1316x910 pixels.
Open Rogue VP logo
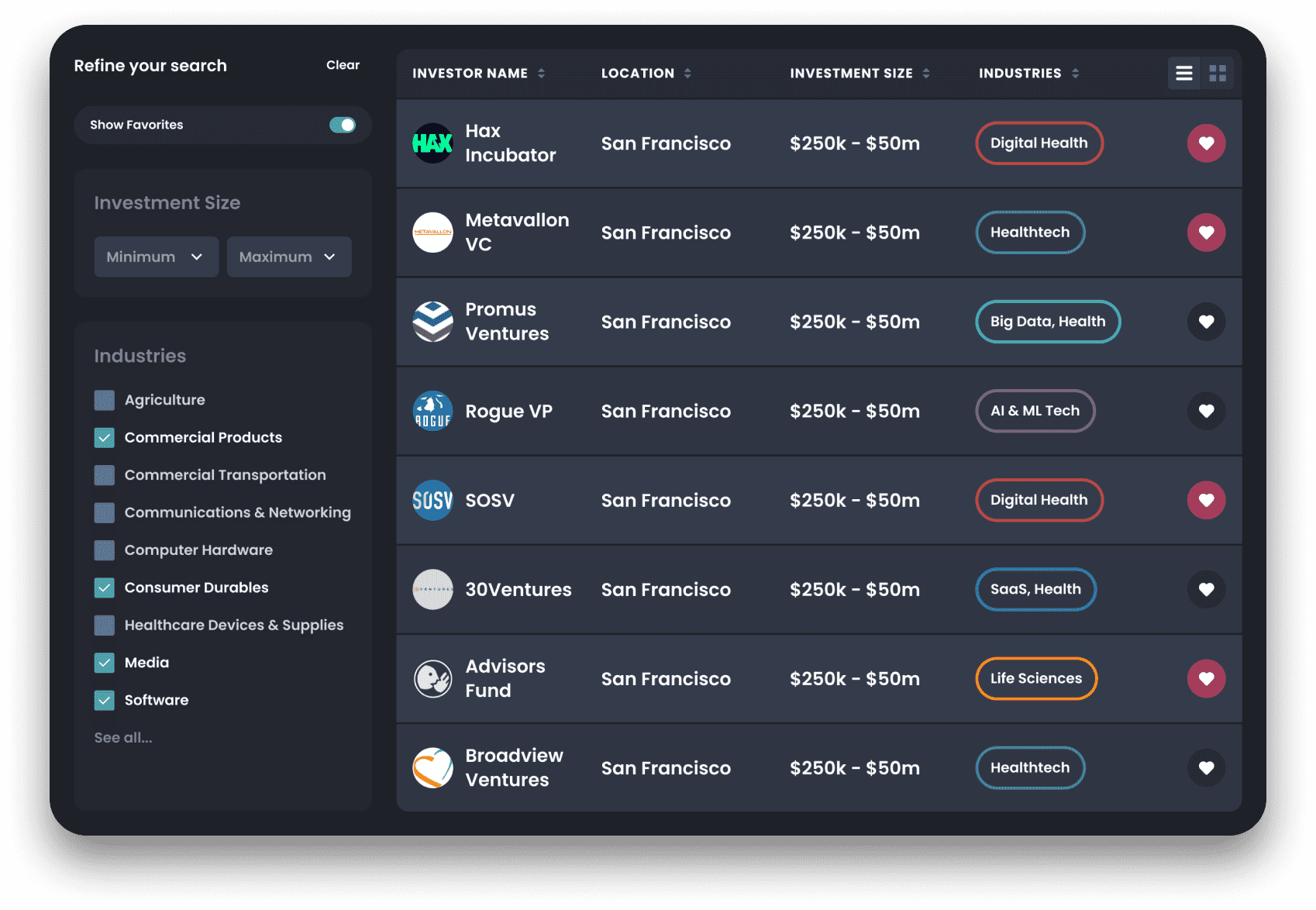[x=432, y=411]
